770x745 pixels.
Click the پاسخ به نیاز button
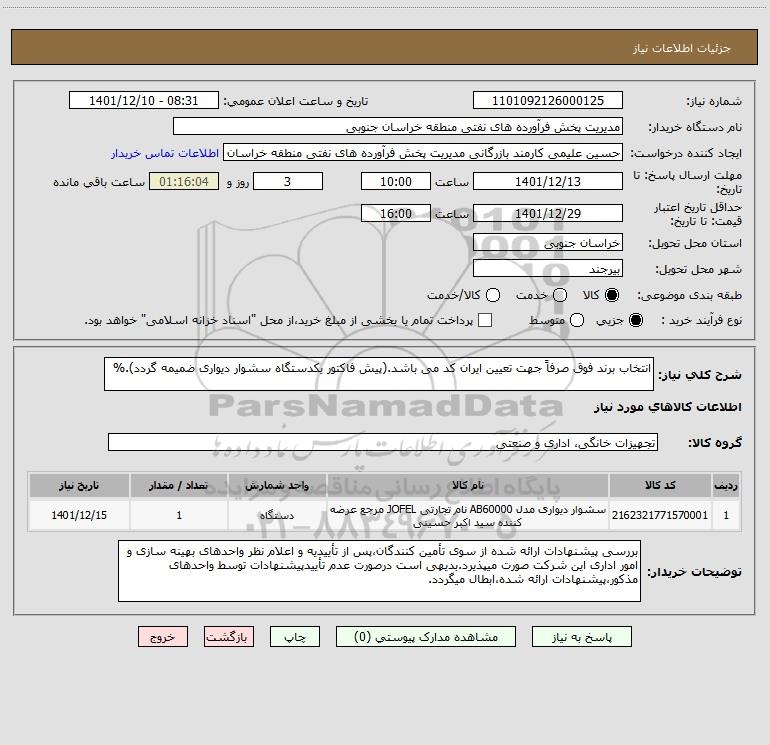pyautogui.click(x=581, y=637)
